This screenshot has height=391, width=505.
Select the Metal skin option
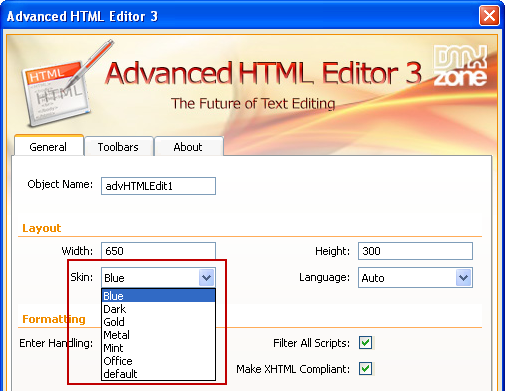tap(158, 335)
